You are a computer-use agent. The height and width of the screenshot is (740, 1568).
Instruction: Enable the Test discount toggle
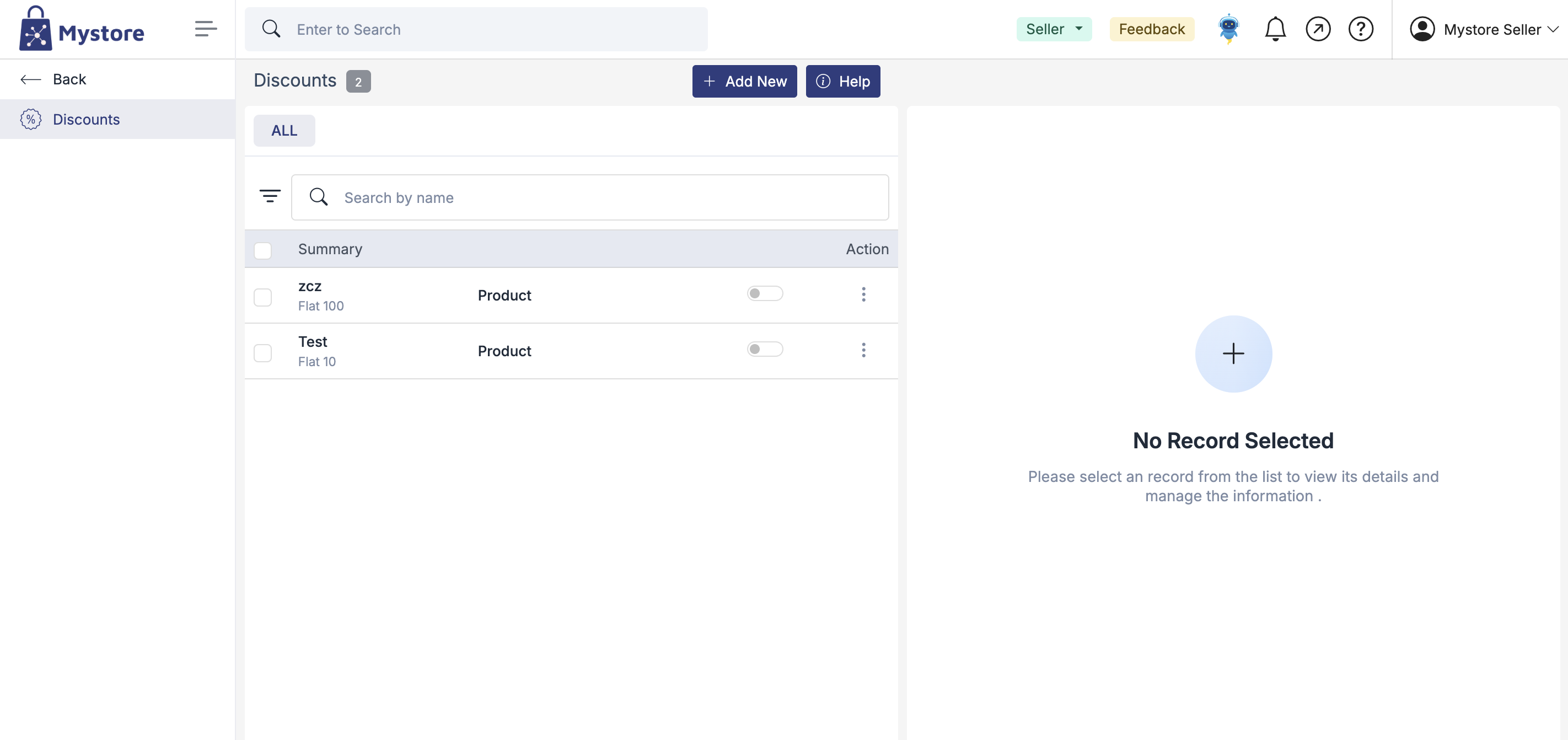765,349
